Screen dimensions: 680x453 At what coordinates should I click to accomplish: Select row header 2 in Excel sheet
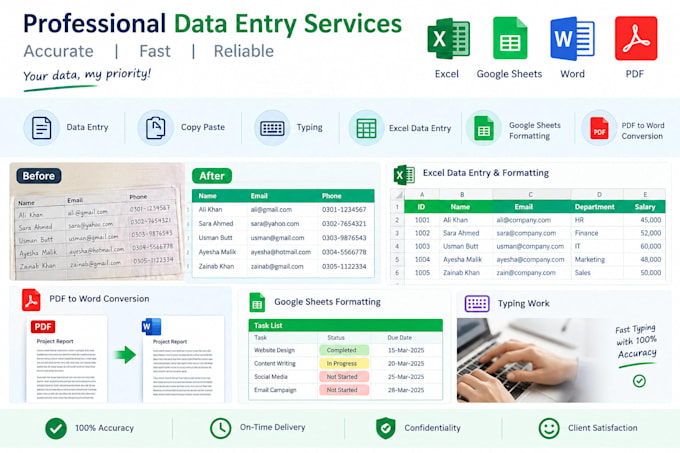point(397,220)
